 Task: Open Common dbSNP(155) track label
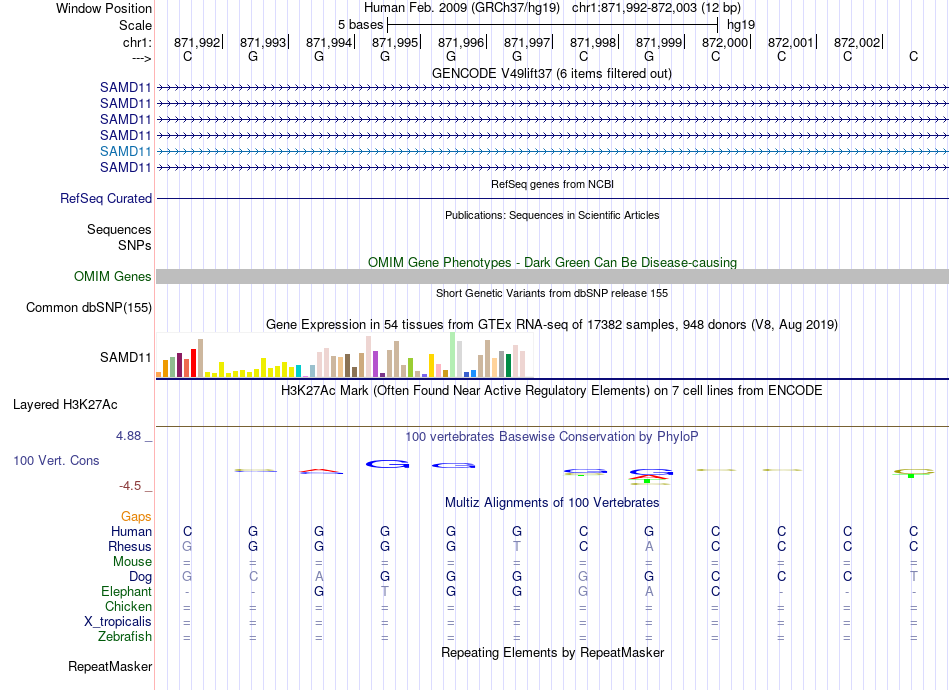pos(89,308)
